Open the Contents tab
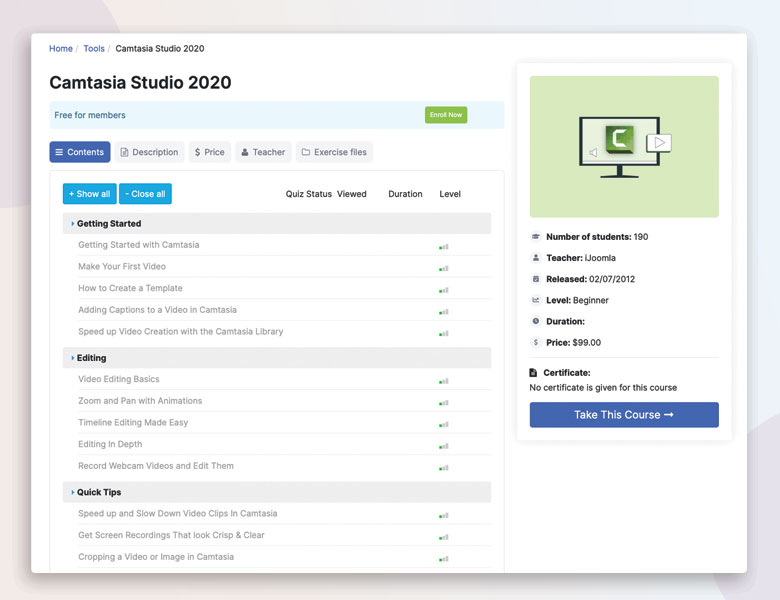Screen dimensions: 780x600 80,152
